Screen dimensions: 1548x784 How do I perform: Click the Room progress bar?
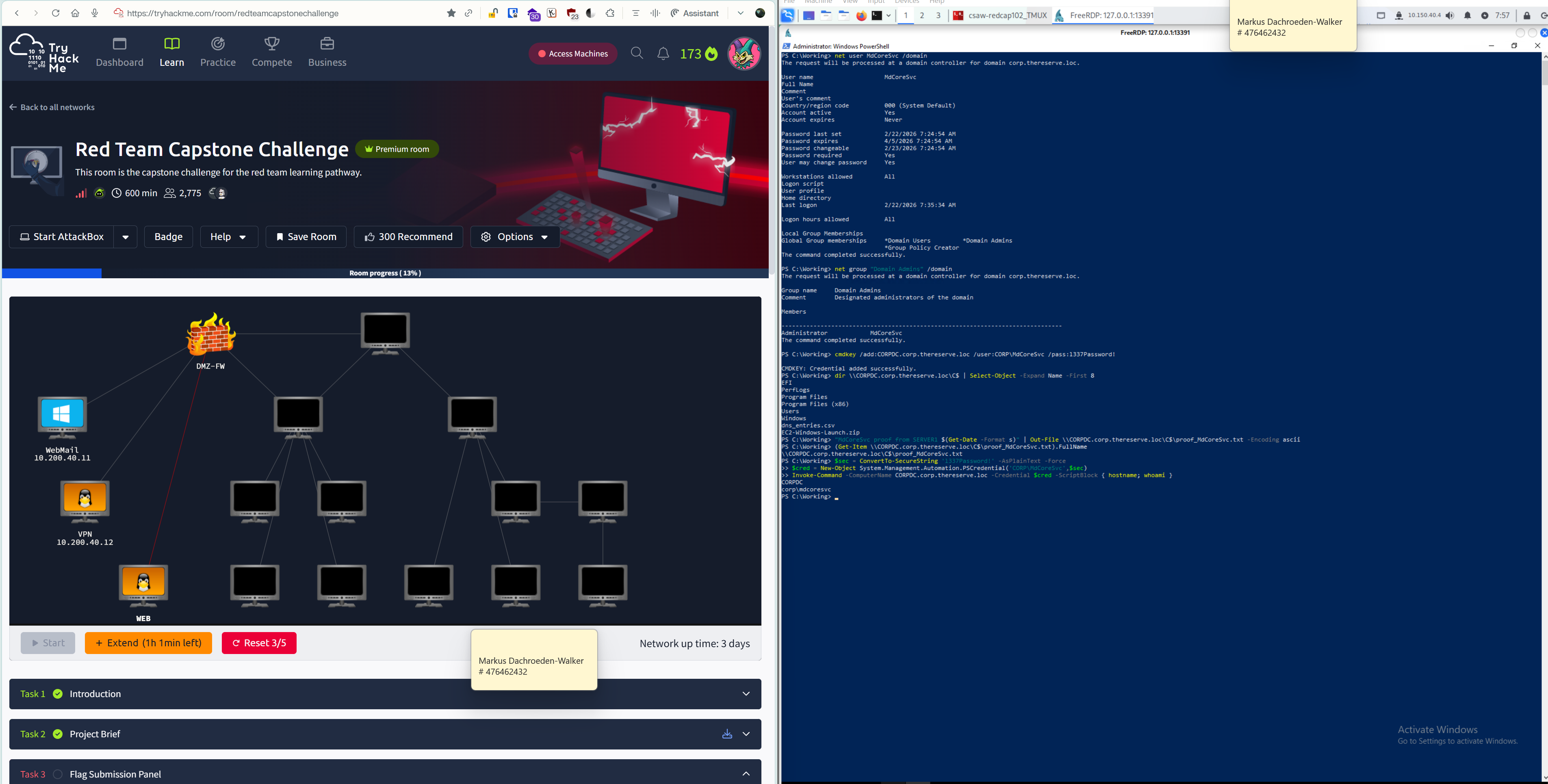pyautogui.click(x=385, y=273)
